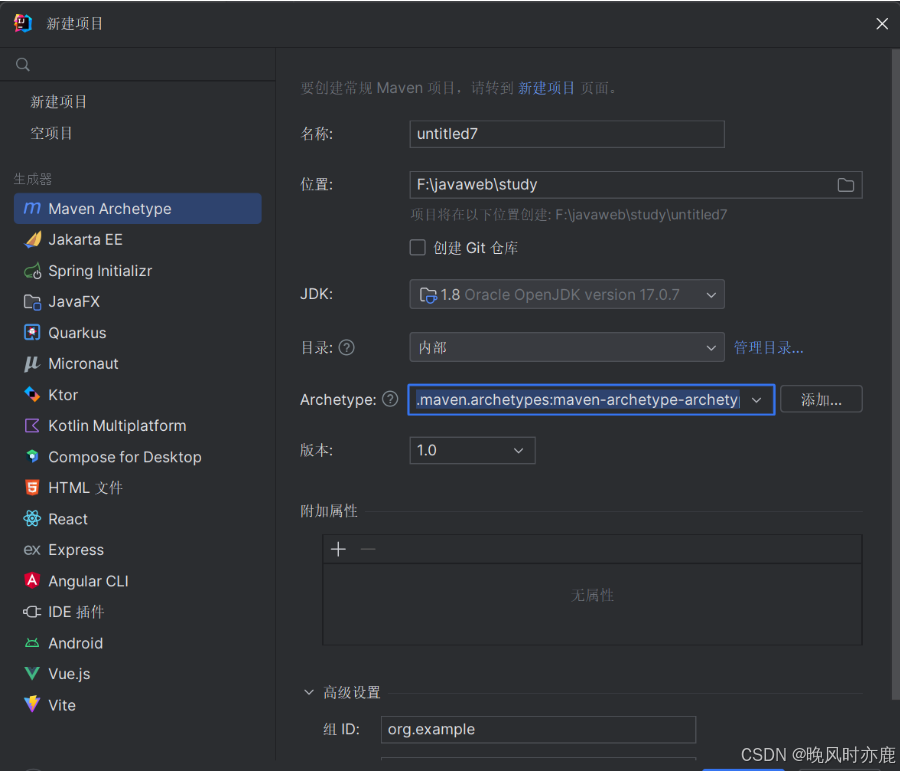
Task: Click the Angular CLI shield icon
Action: point(32,580)
